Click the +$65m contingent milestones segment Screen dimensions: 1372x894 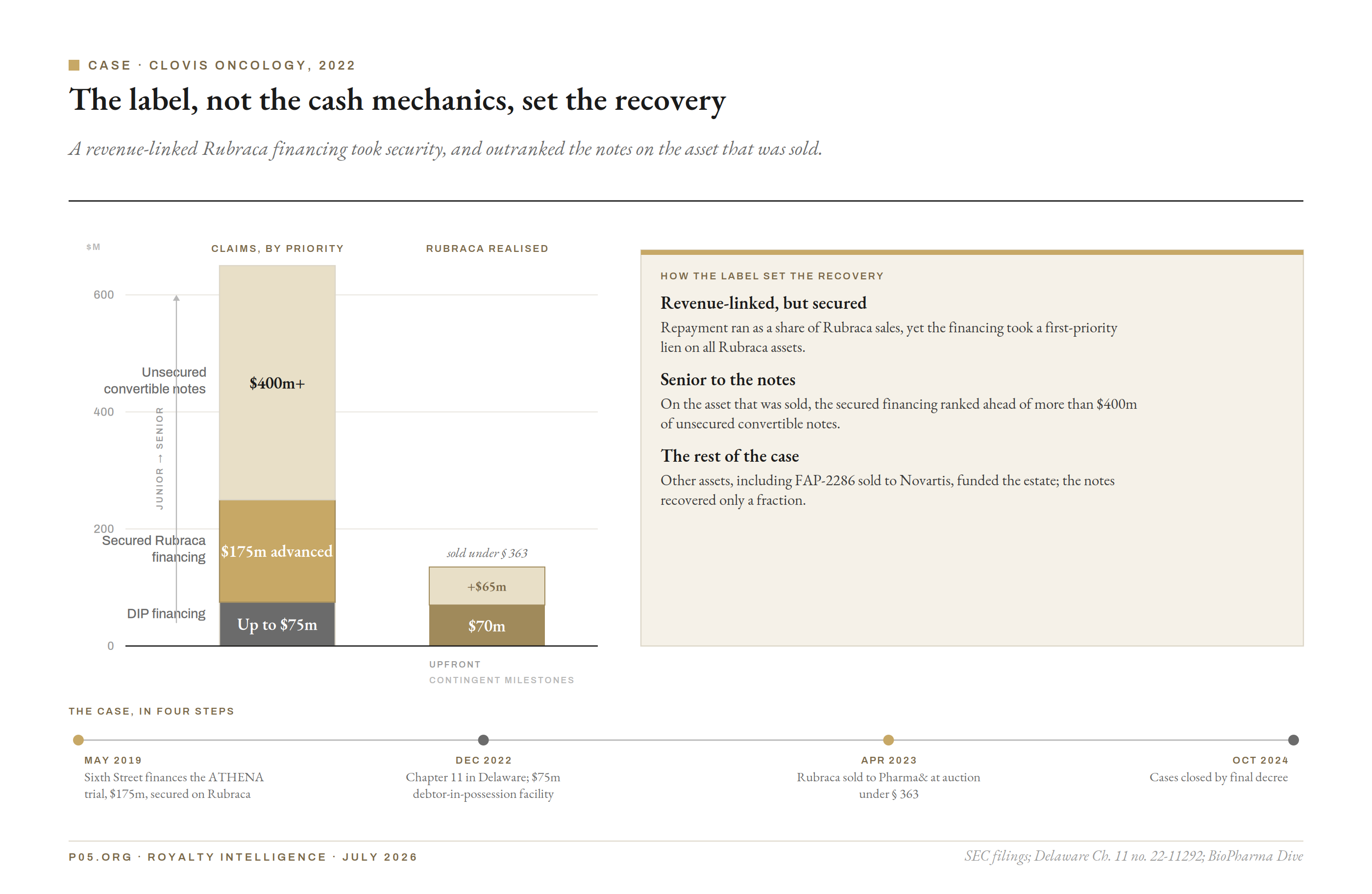[487, 586]
